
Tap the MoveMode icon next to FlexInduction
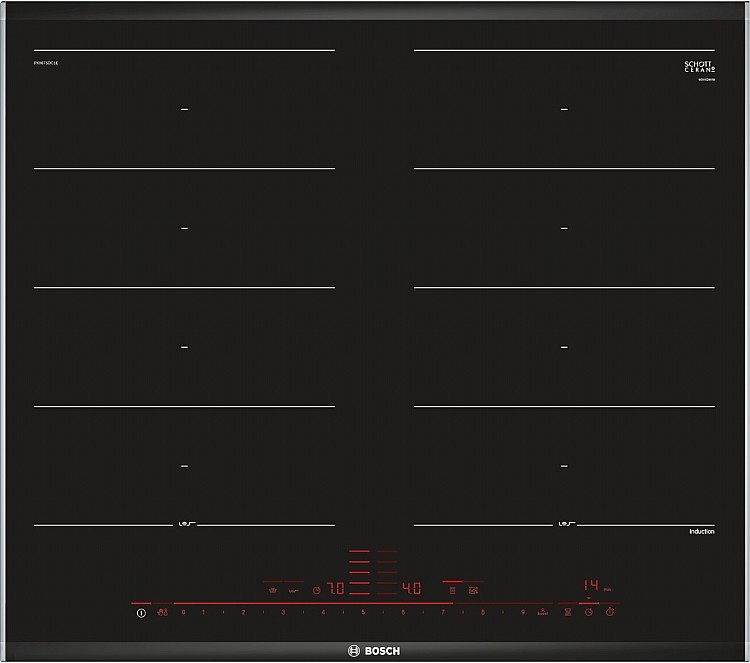pos(474,591)
